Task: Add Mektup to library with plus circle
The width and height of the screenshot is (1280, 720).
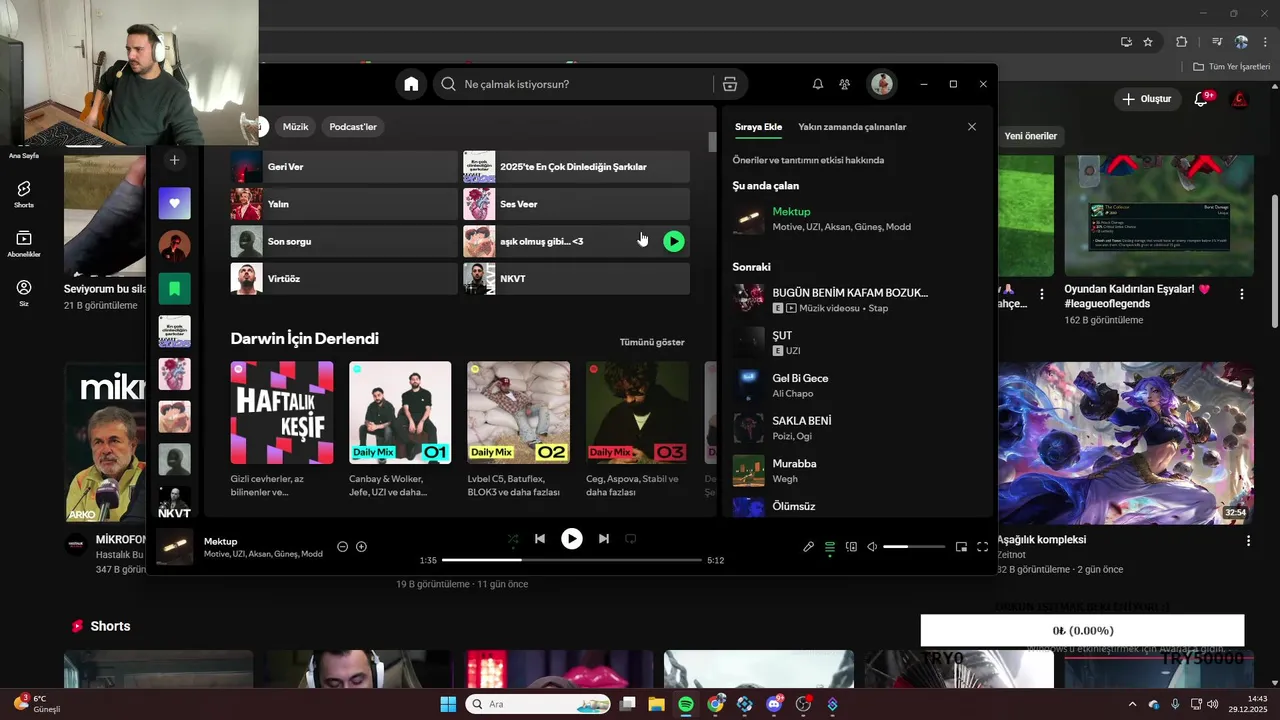Action: tap(361, 547)
